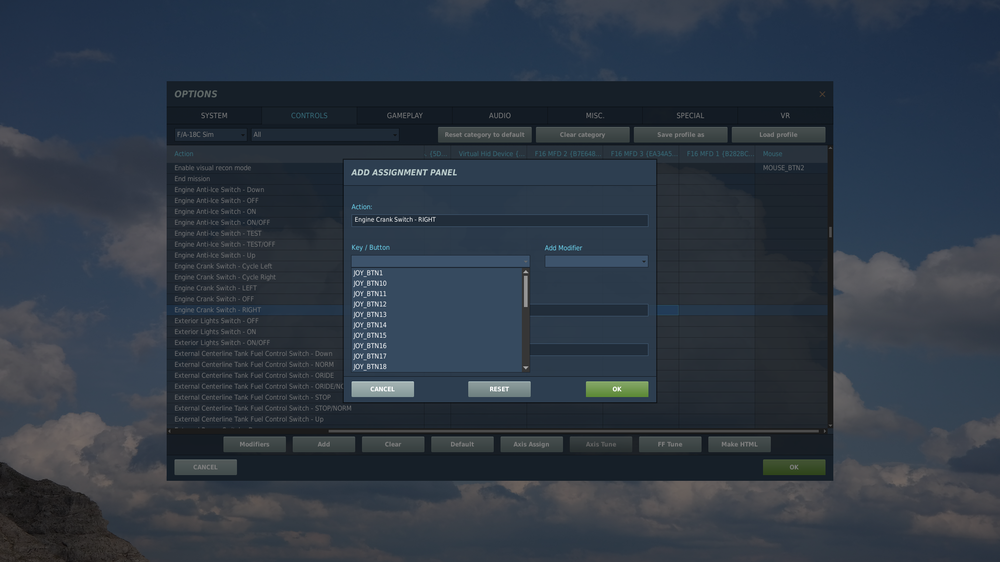Switch to the GAMEPLAY tab
The height and width of the screenshot is (562, 1000).
[x=404, y=115]
